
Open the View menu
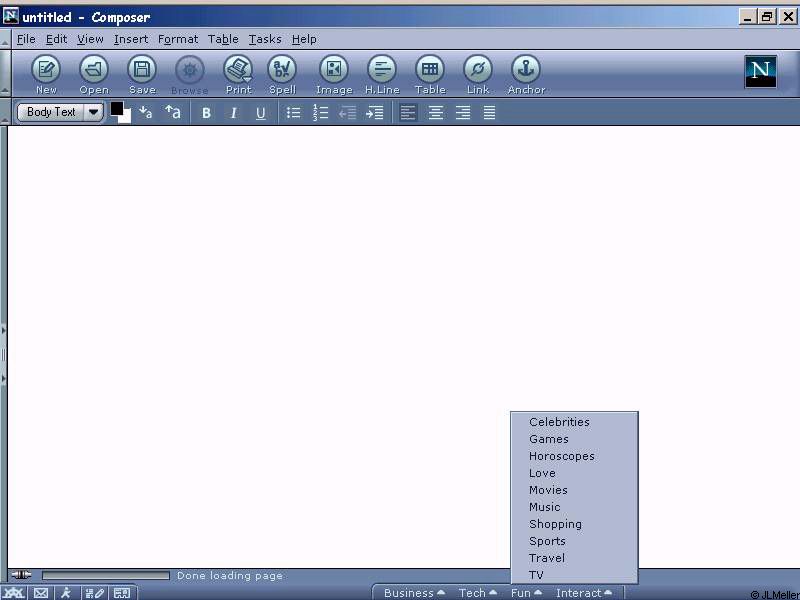tap(90, 39)
